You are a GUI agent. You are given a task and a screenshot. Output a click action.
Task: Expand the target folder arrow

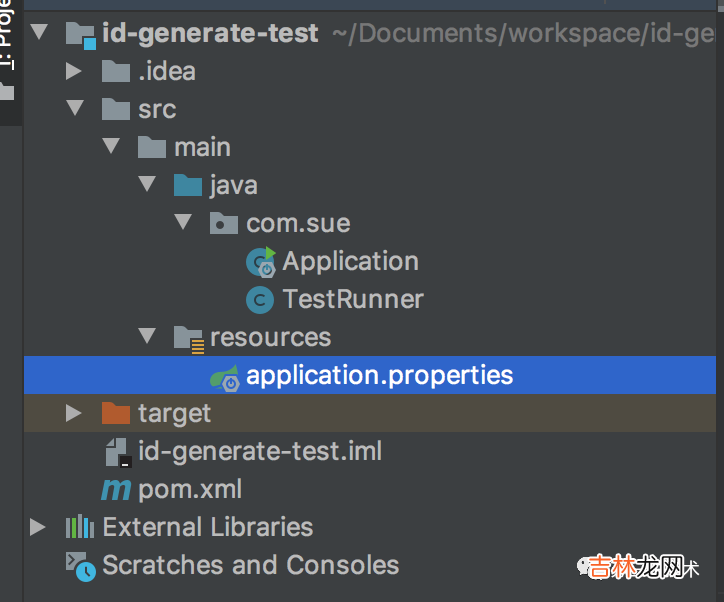tap(73, 413)
